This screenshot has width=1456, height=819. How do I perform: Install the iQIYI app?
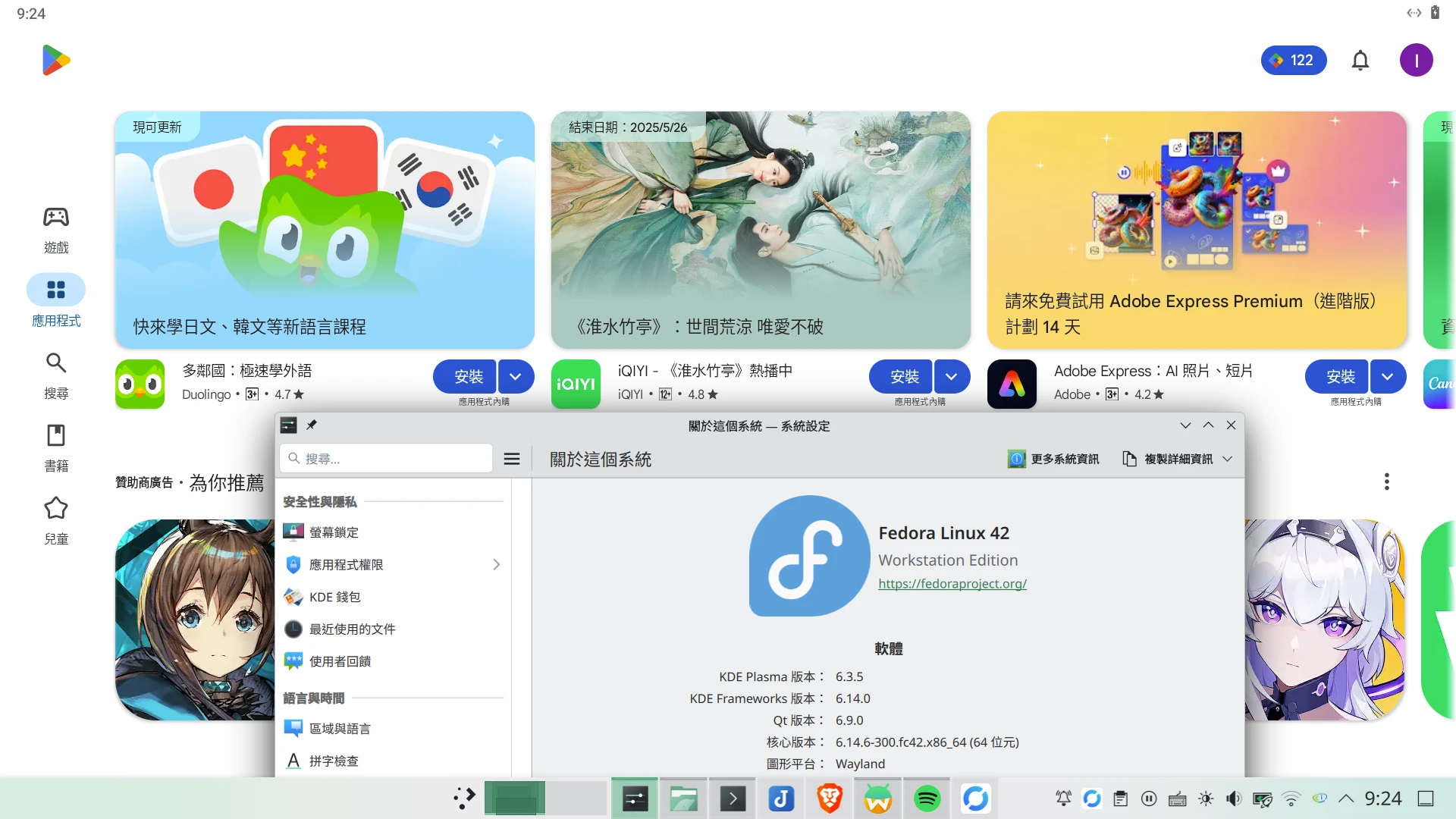pyautogui.click(x=904, y=377)
